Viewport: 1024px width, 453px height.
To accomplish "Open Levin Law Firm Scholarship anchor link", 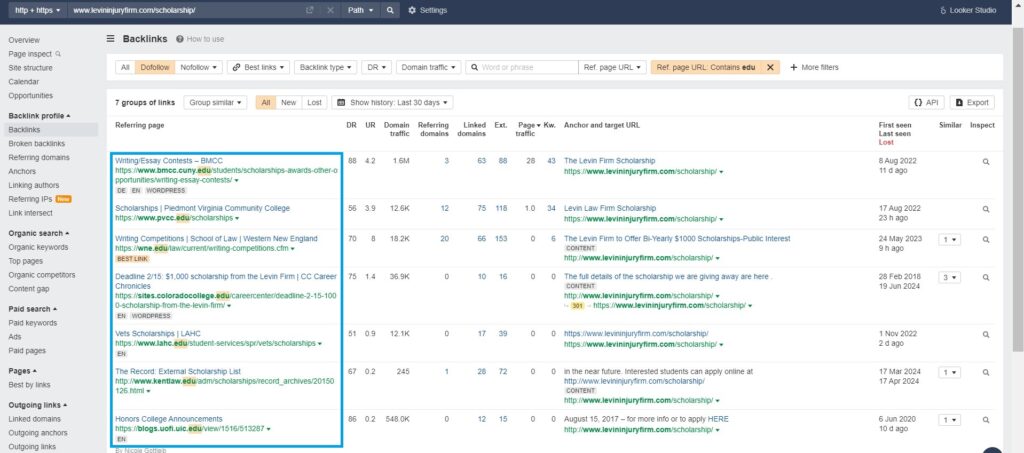I will pyautogui.click(x=610, y=208).
